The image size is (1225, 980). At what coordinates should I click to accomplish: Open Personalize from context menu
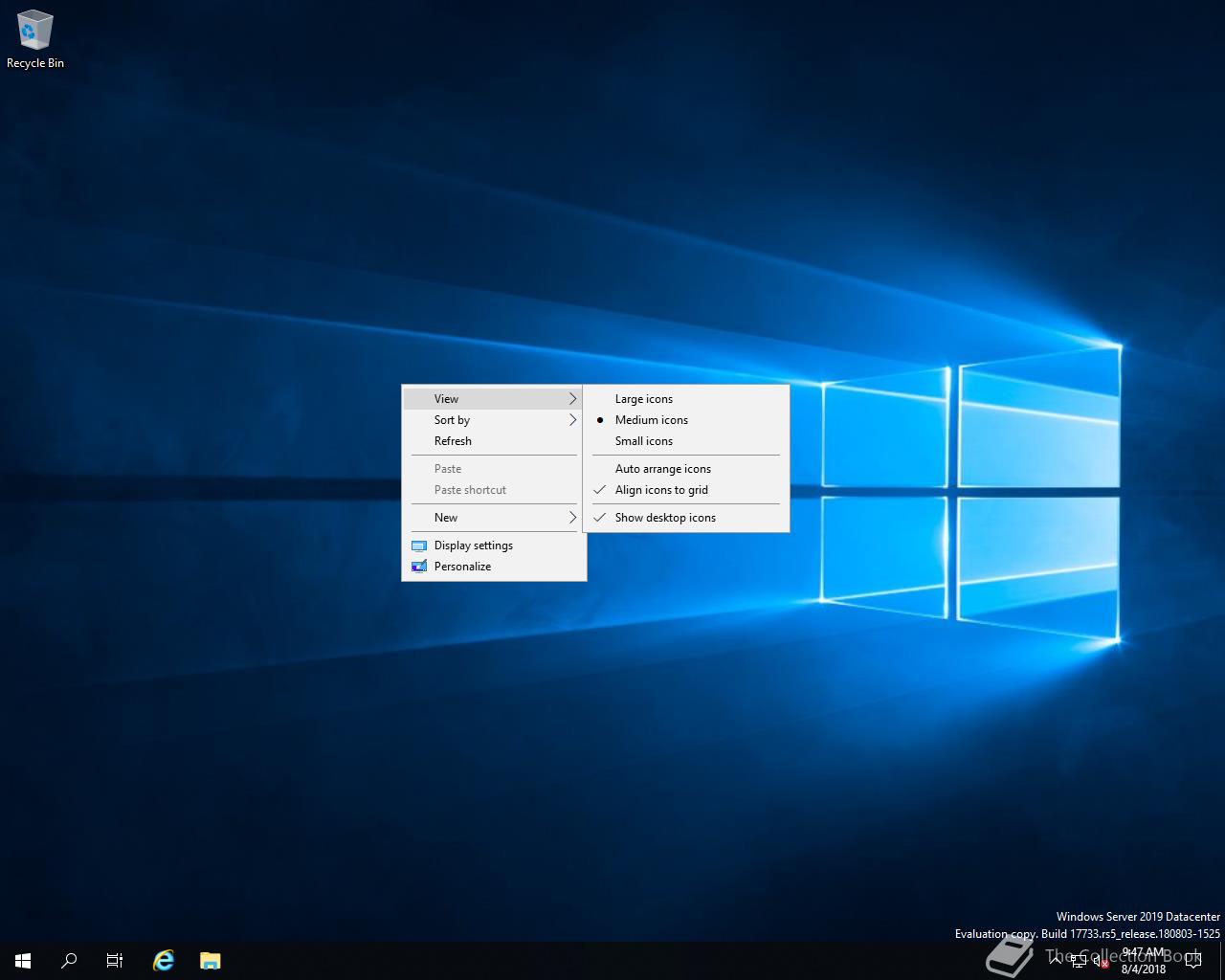pyautogui.click(x=494, y=567)
